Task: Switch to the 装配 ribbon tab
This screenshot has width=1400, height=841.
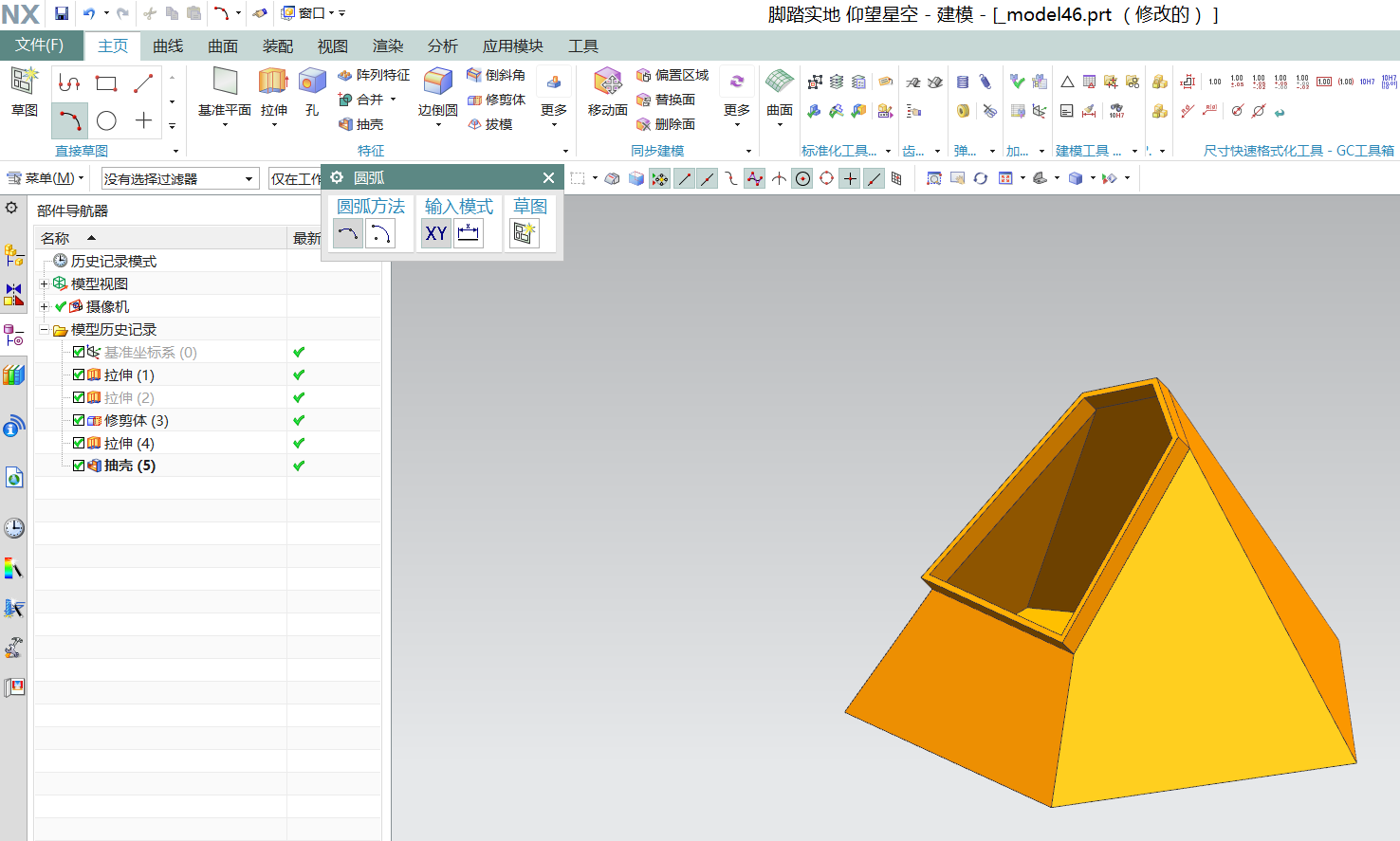Action: coord(278,46)
